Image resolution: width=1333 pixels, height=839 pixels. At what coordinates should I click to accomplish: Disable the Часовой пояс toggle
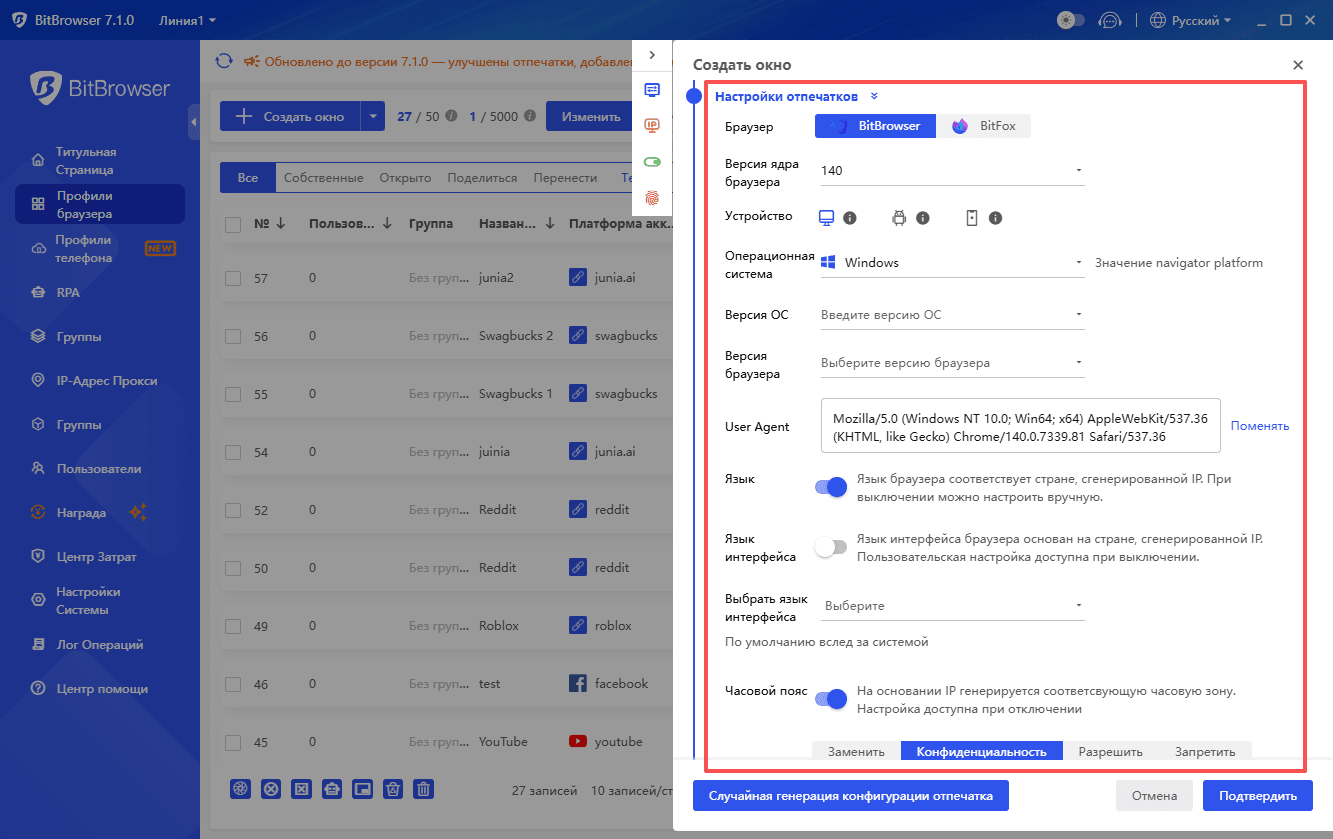click(x=831, y=698)
